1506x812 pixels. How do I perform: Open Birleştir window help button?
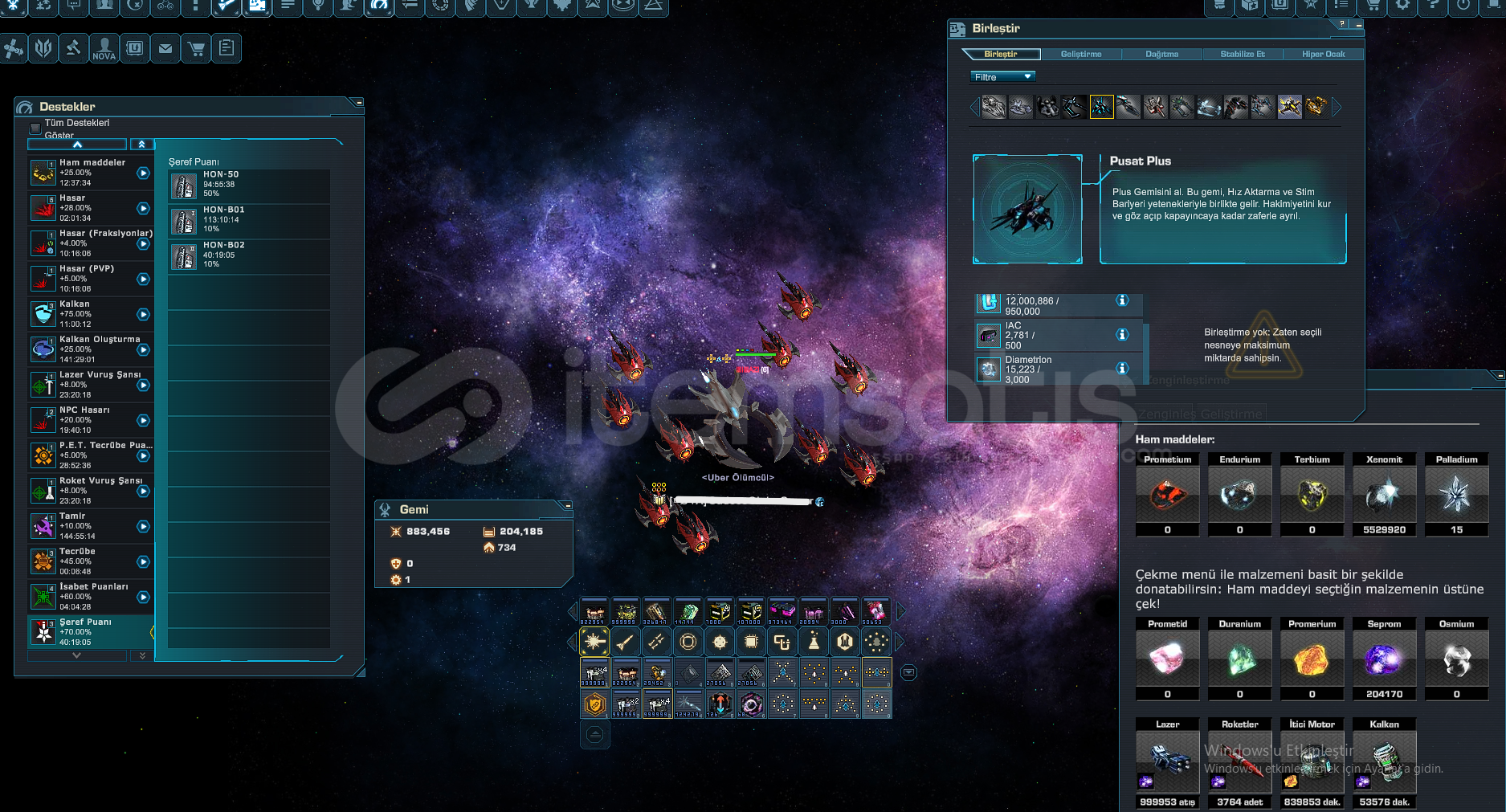(1342, 25)
